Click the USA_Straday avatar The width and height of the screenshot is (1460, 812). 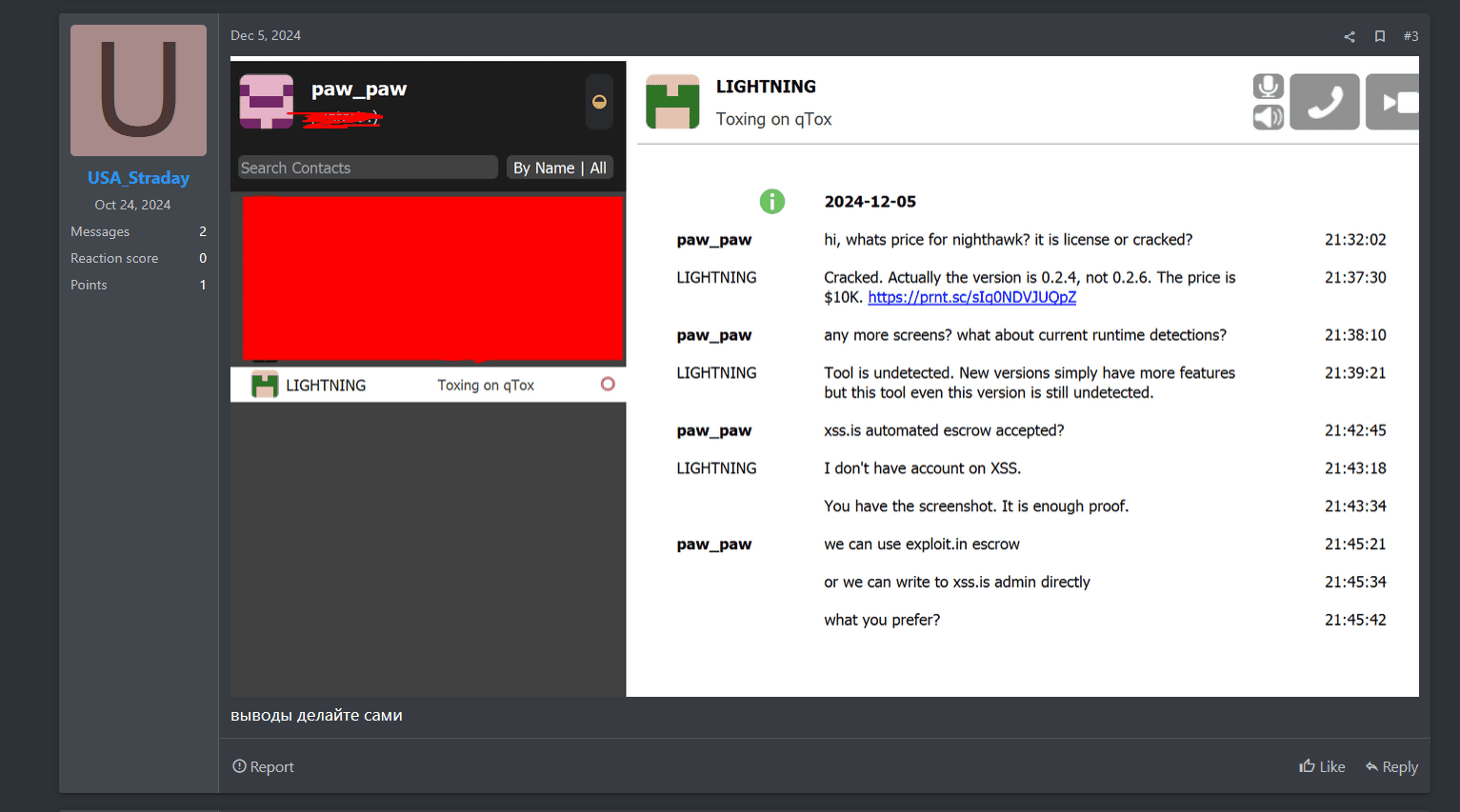138,90
